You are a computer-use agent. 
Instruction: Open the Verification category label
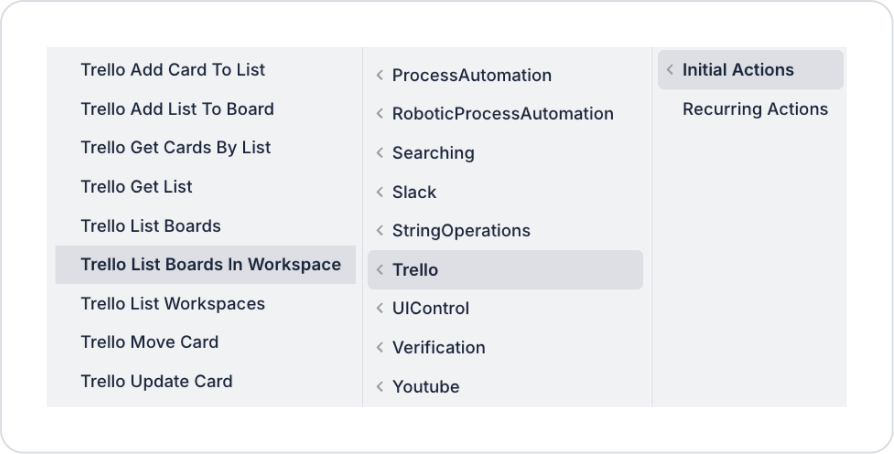click(438, 347)
